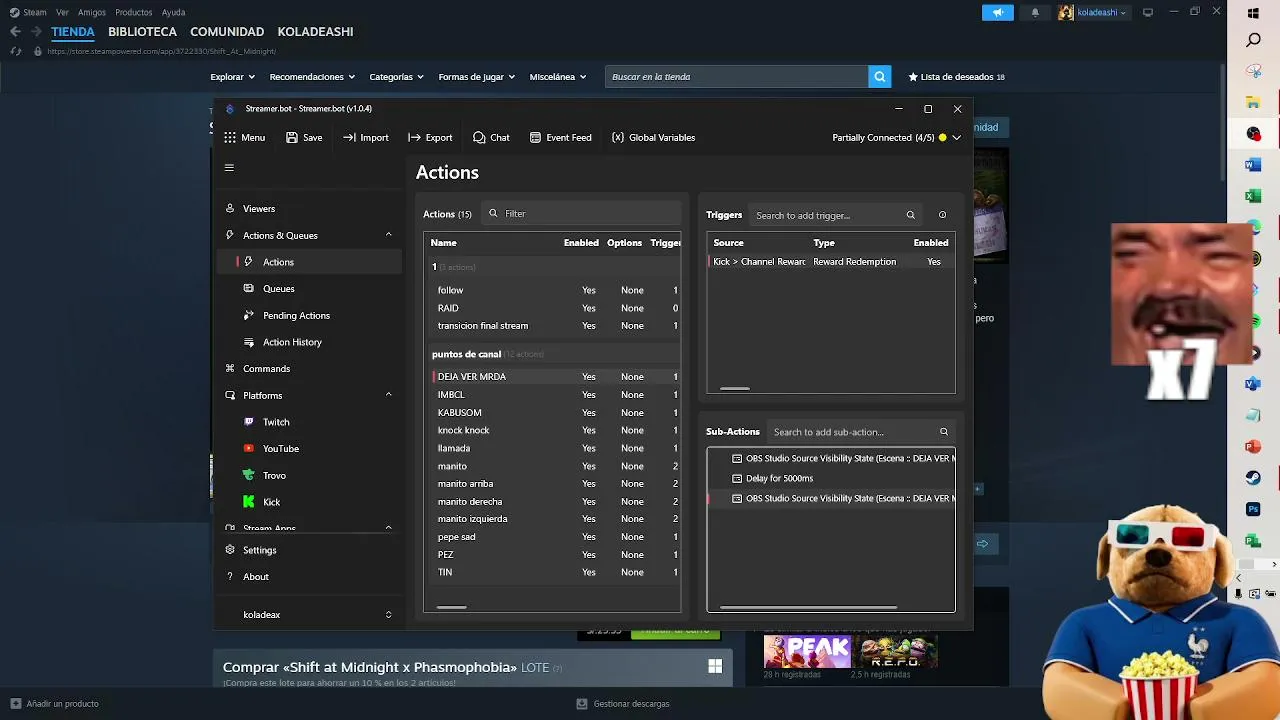The width and height of the screenshot is (1280, 720).
Task: Open the Amigos menu in Steam
Action: [92, 13]
